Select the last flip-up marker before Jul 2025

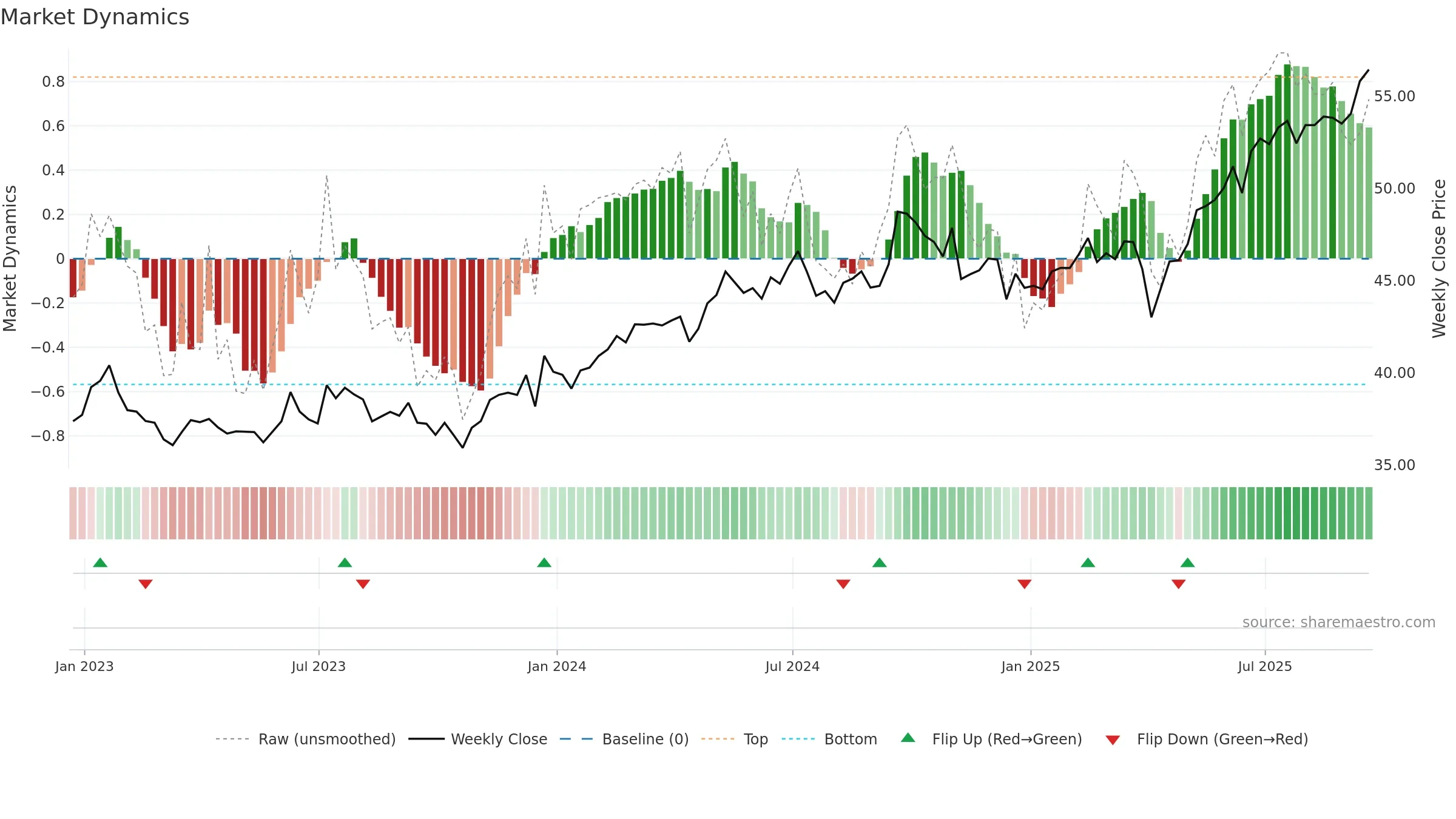click(x=1188, y=562)
